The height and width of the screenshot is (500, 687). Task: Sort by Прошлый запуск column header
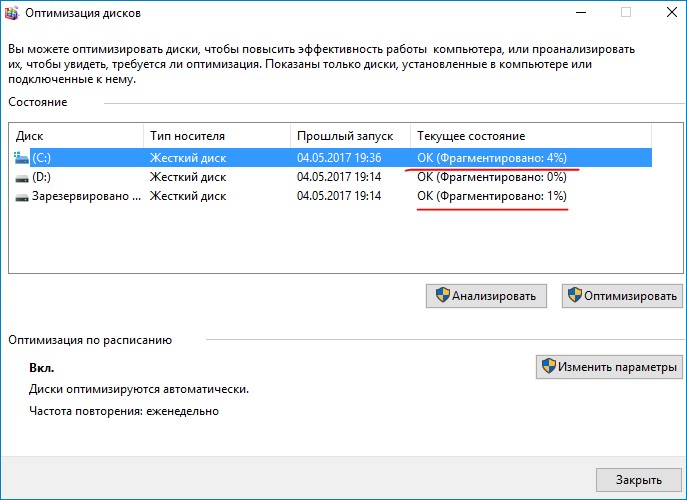pyautogui.click(x=350, y=135)
